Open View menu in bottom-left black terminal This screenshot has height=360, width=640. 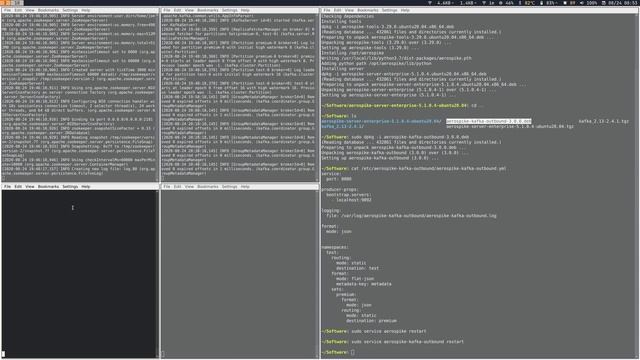tap(30, 187)
